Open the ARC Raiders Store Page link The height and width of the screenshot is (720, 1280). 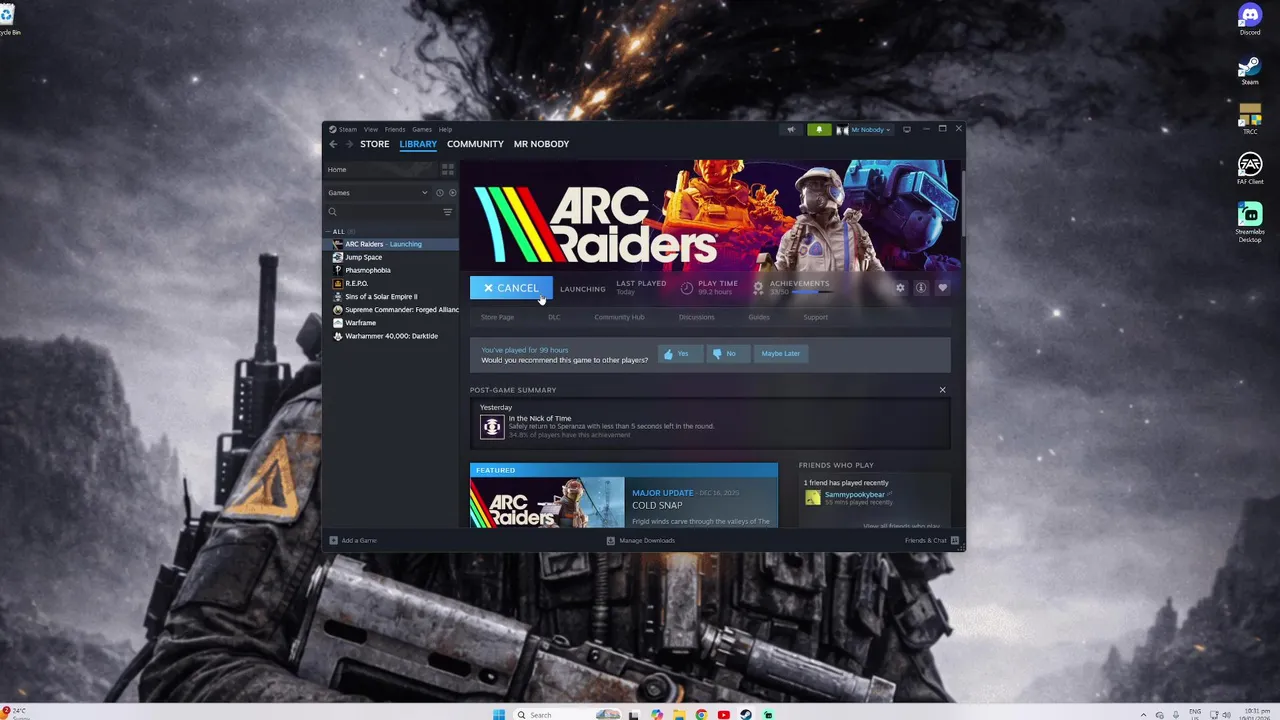click(497, 317)
